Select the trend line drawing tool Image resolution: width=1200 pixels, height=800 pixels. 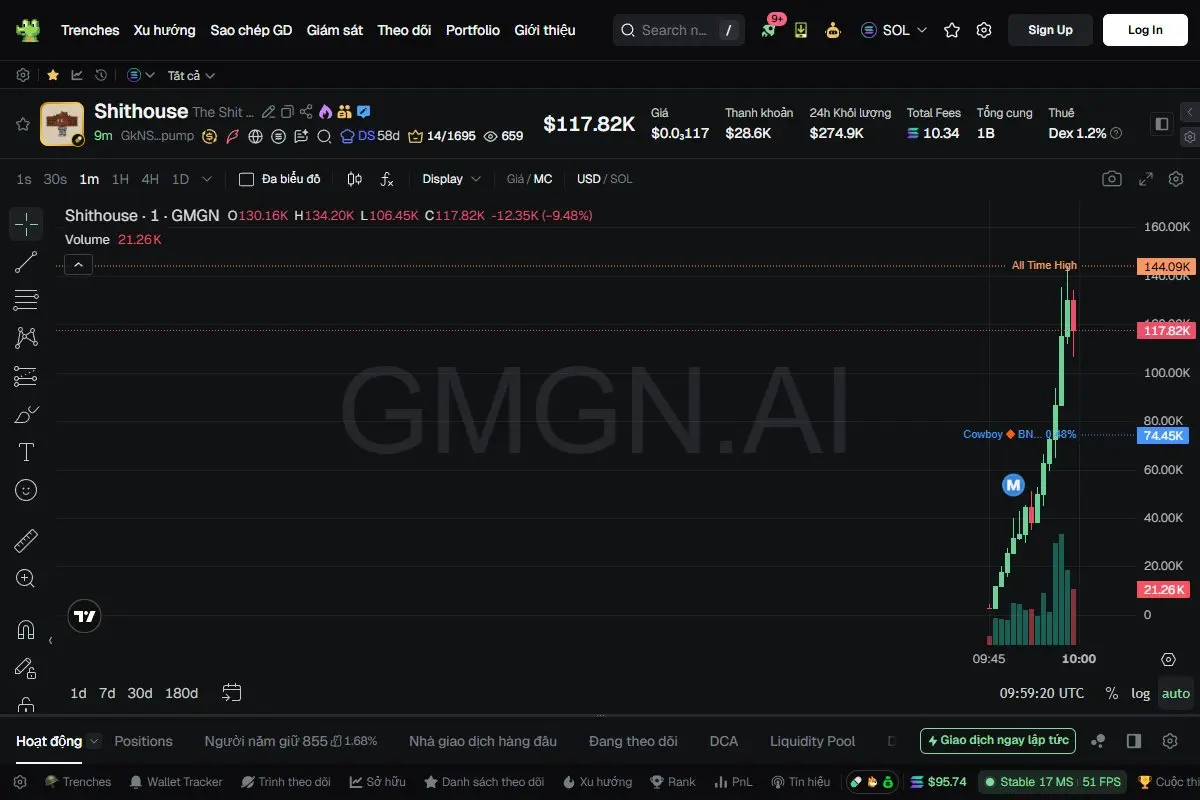click(x=26, y=262)
